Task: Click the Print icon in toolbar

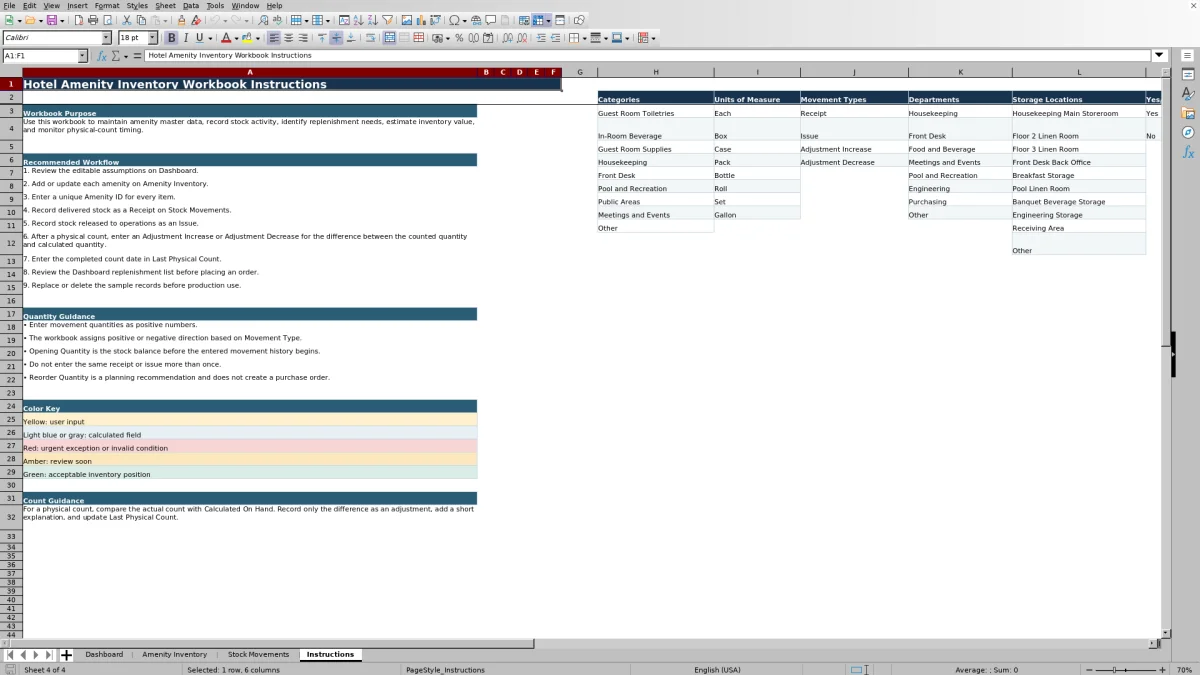Action: click(x=93, y=20)
